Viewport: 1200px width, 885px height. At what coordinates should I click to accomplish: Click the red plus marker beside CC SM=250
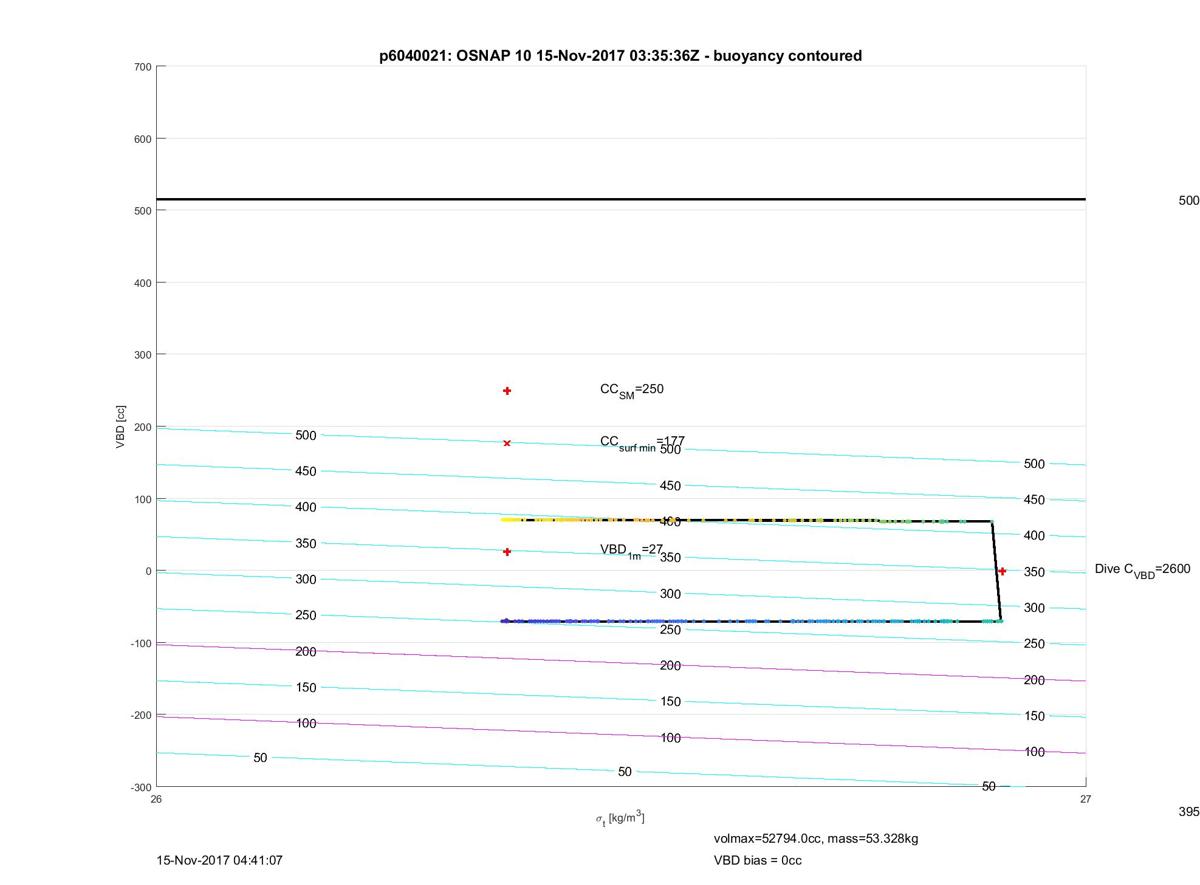[x=507, y=391]
